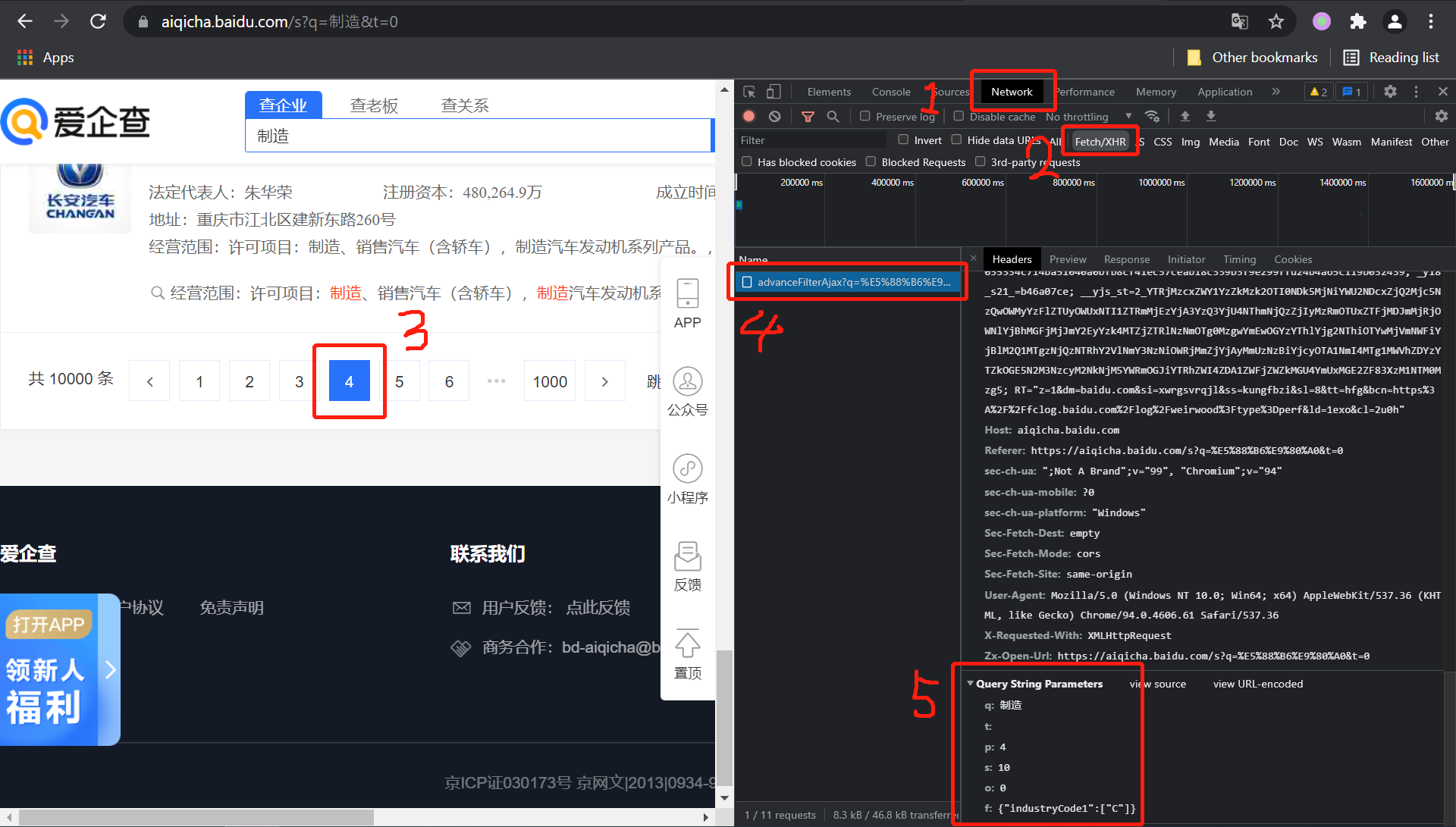Check Has blocked cookies checkbox

(747, 161)
